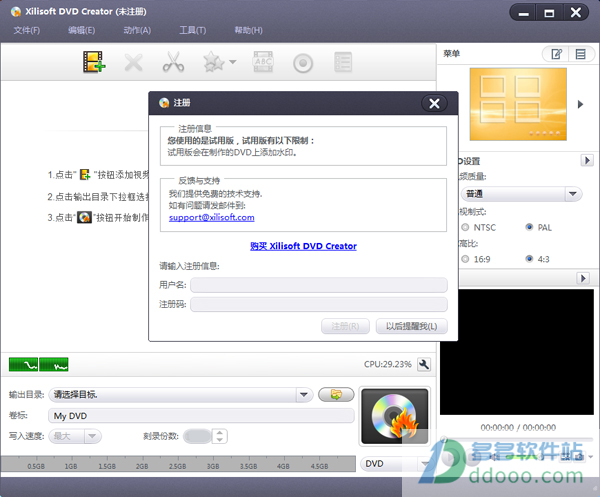
Task: Click the menu list icon beside pencil
Action: coord(581,54)
